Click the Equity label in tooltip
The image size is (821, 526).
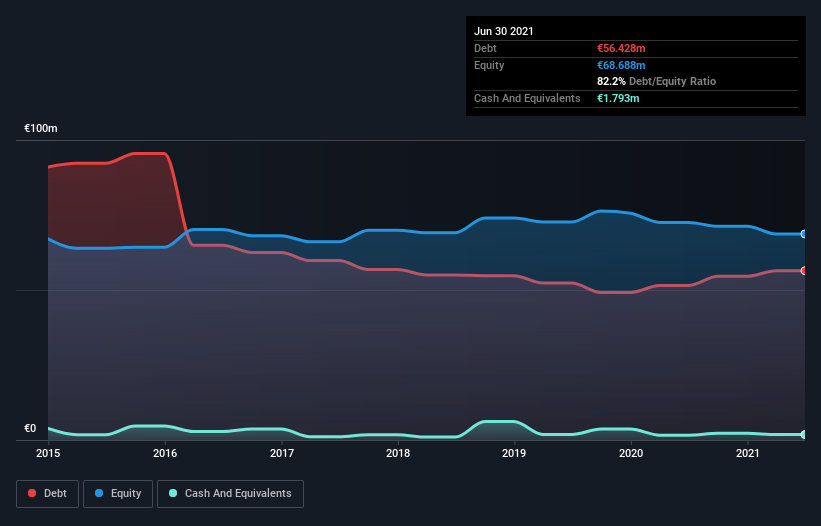pos(489,65)
